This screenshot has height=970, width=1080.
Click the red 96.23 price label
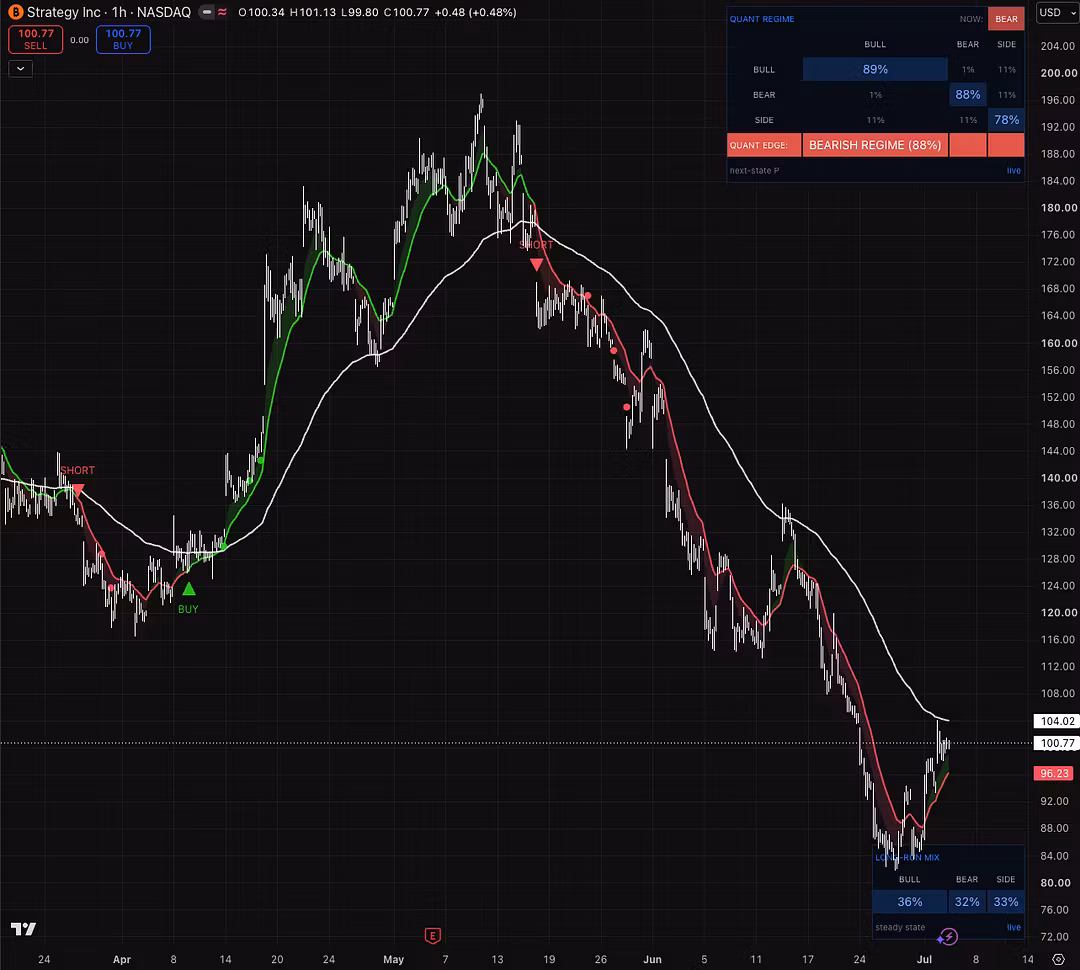[x=1055, y=773]
